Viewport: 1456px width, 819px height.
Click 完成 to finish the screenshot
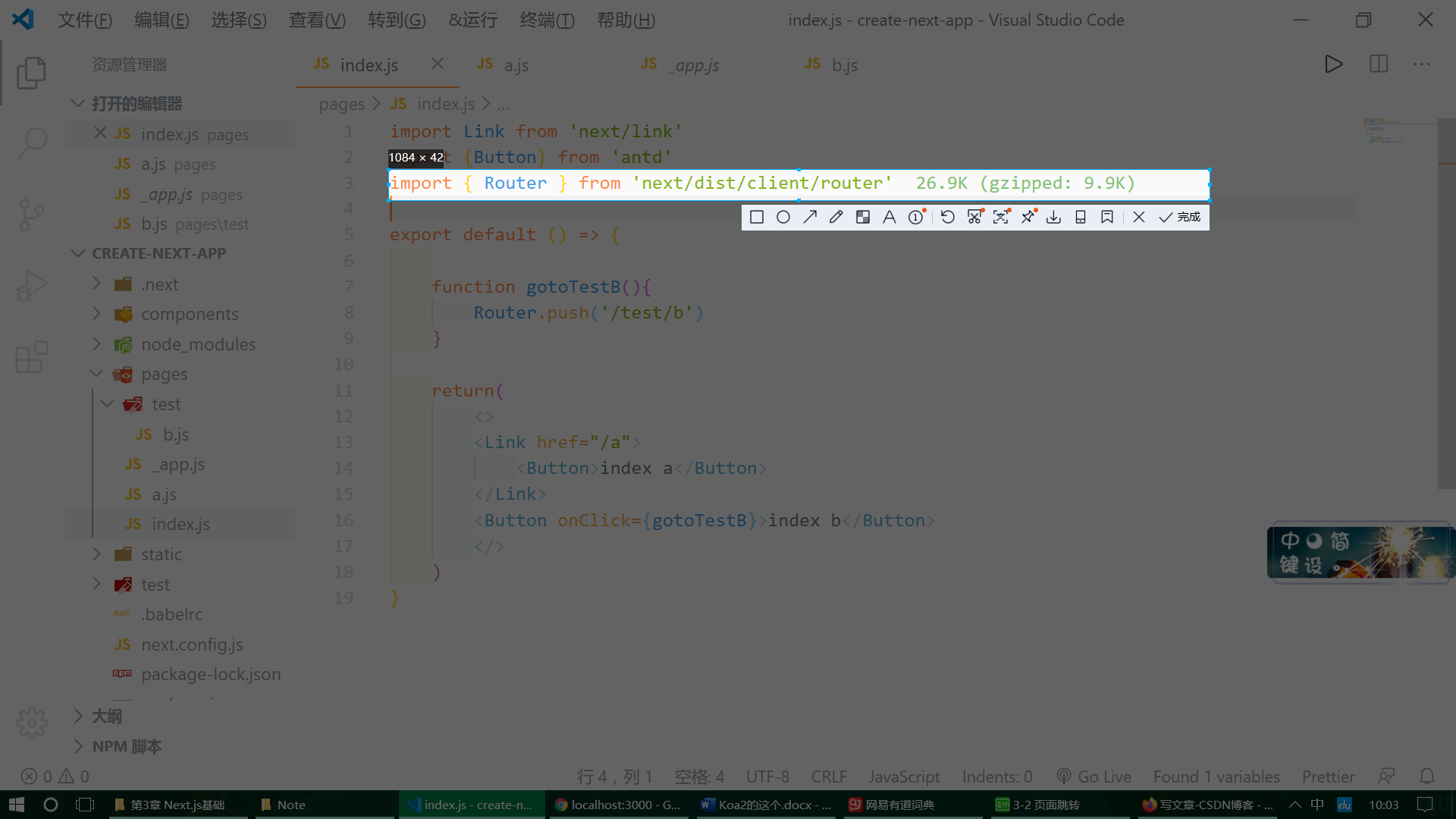1180,218
